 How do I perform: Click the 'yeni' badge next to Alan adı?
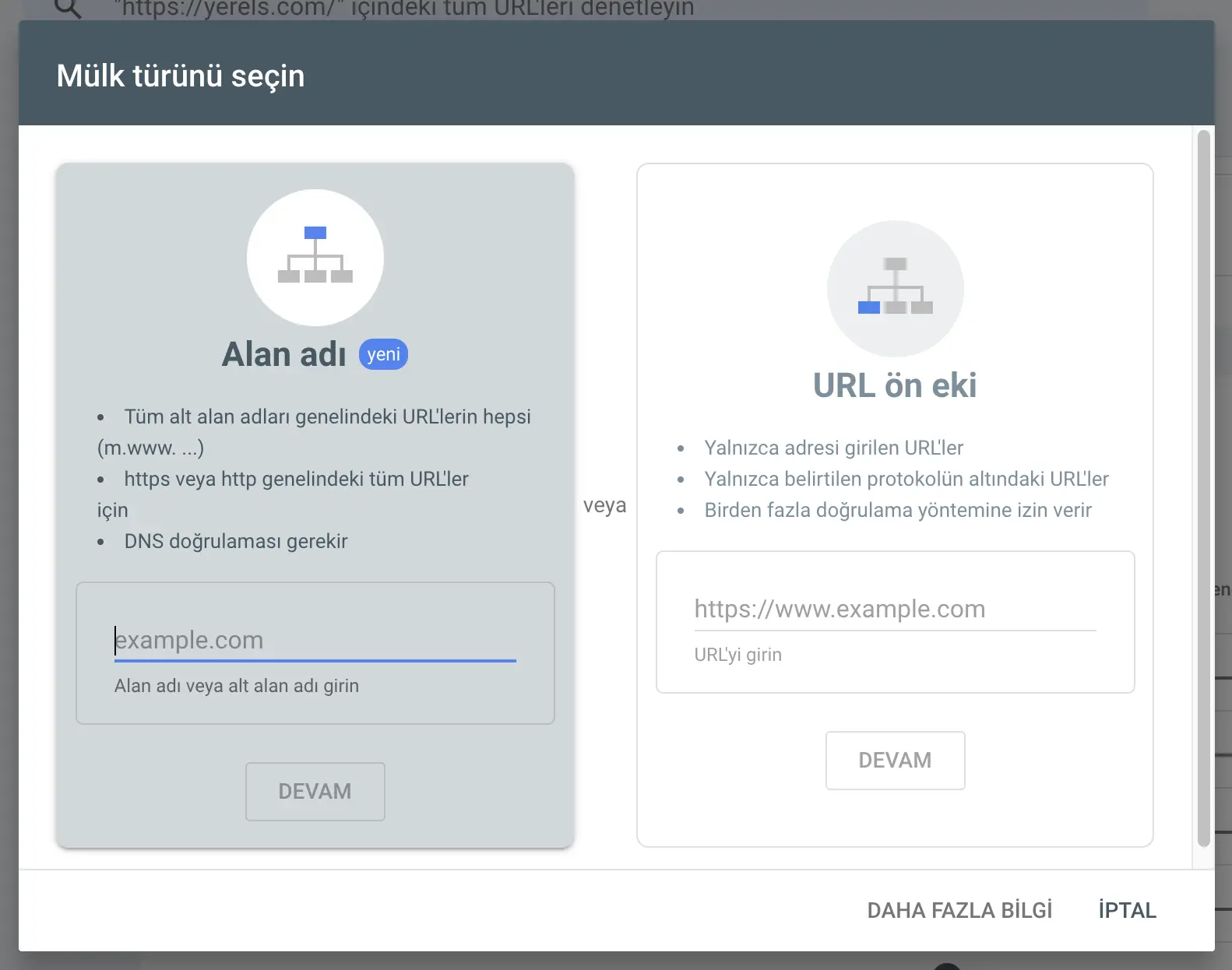pos(383,354)
